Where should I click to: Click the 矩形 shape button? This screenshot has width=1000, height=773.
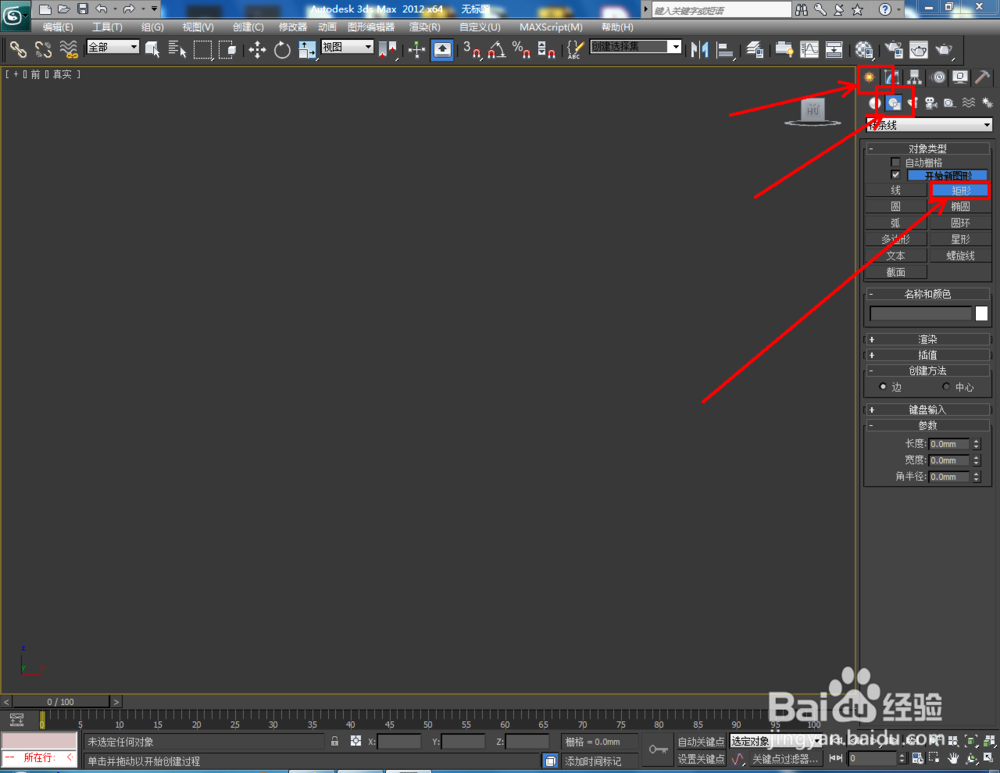(x=960, y=190)
